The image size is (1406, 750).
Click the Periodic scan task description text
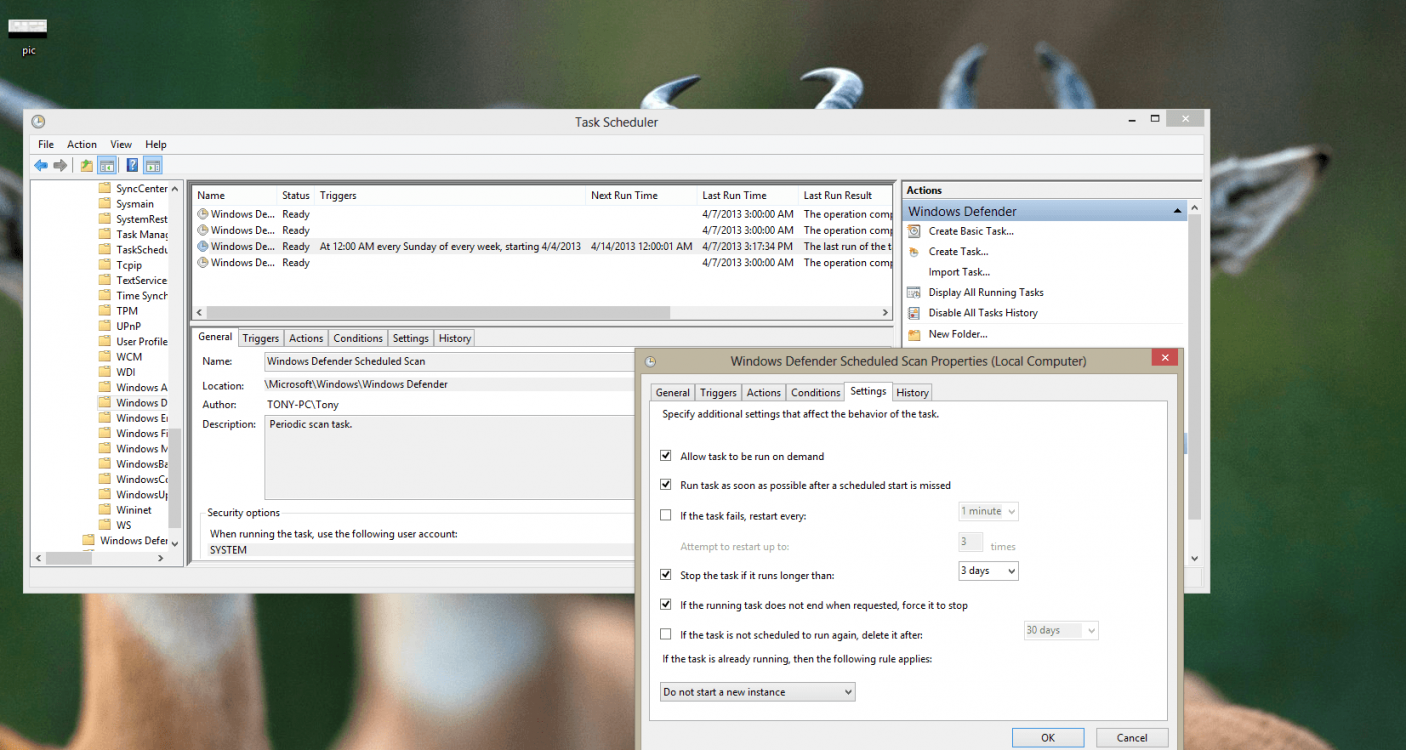pos(310,424)
